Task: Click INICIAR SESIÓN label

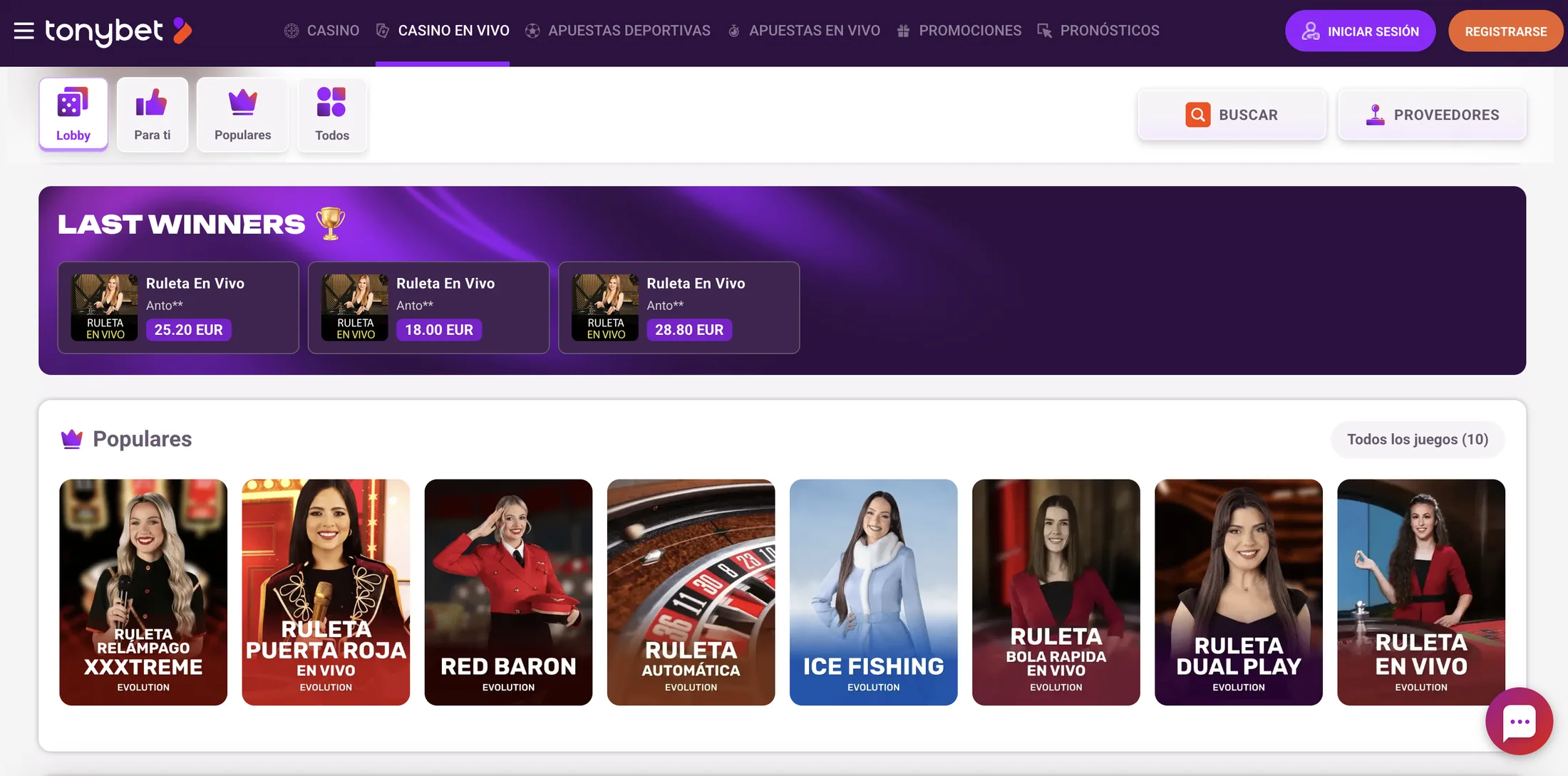Action: (1373, 32)
